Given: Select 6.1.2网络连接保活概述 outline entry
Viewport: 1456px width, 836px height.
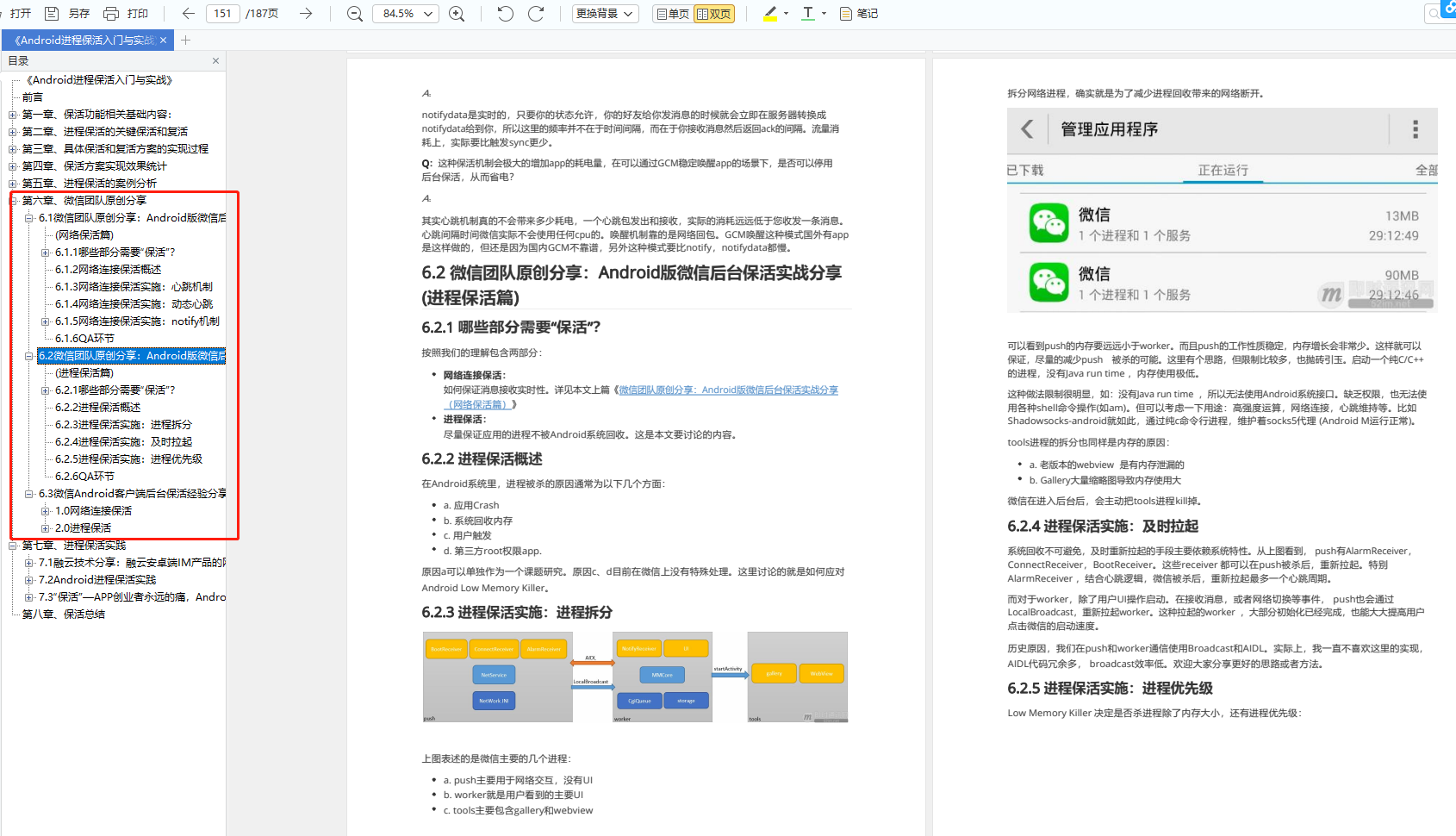Looking at the screenshot, I should [x=109, y=270].
